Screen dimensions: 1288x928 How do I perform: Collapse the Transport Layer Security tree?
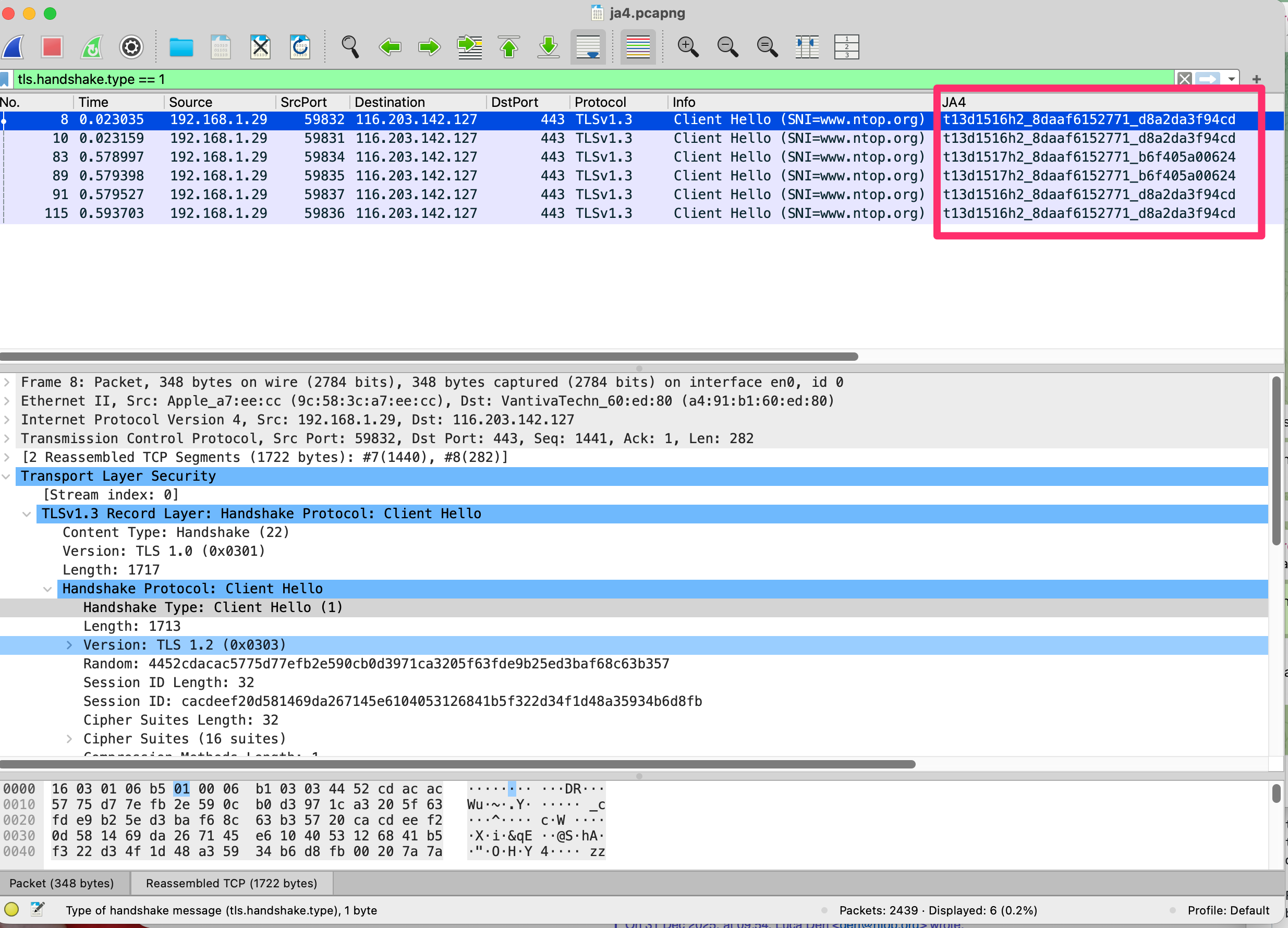tap(7, 477)
